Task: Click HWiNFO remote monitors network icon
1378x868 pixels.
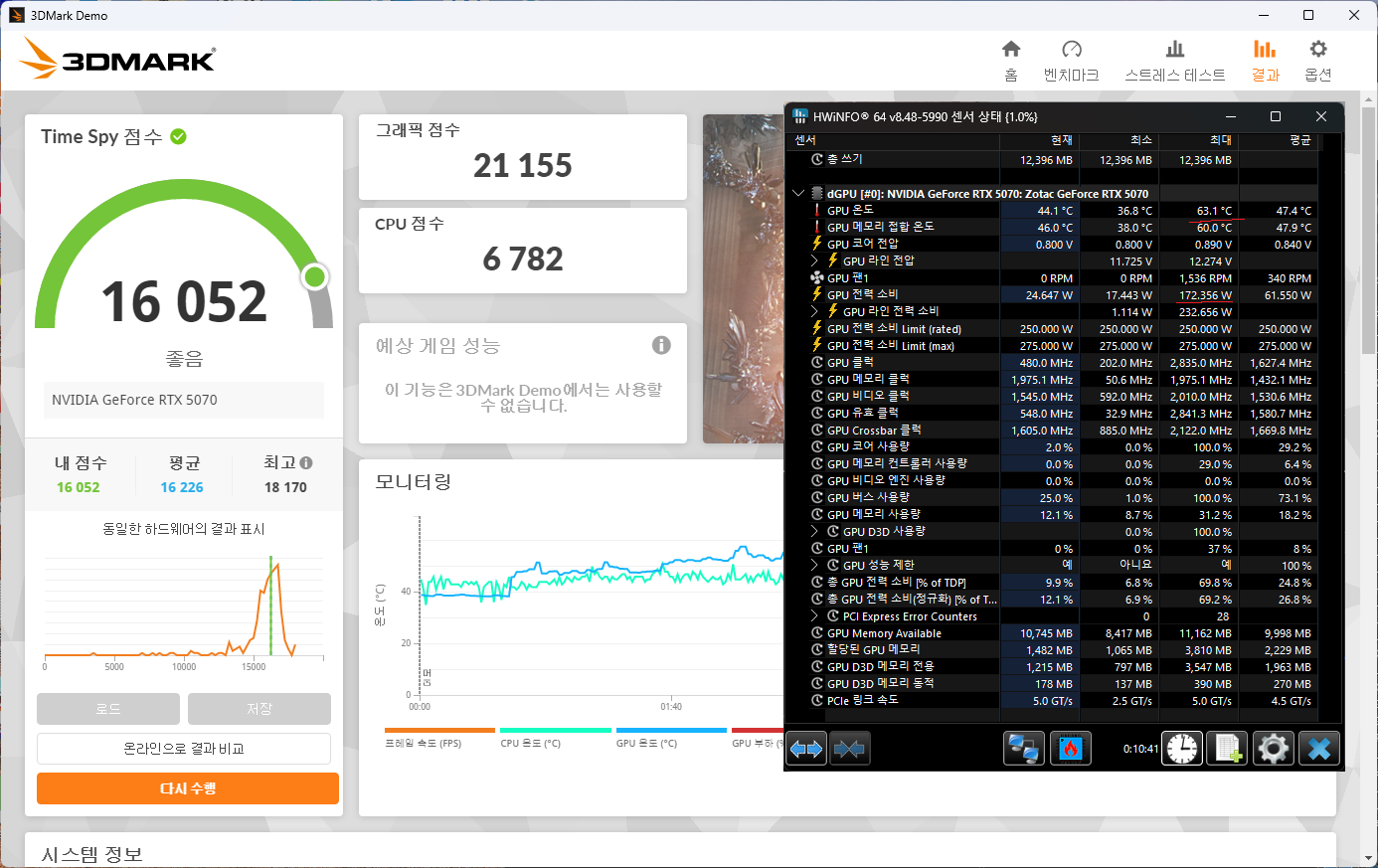Action: (1024, 749)
